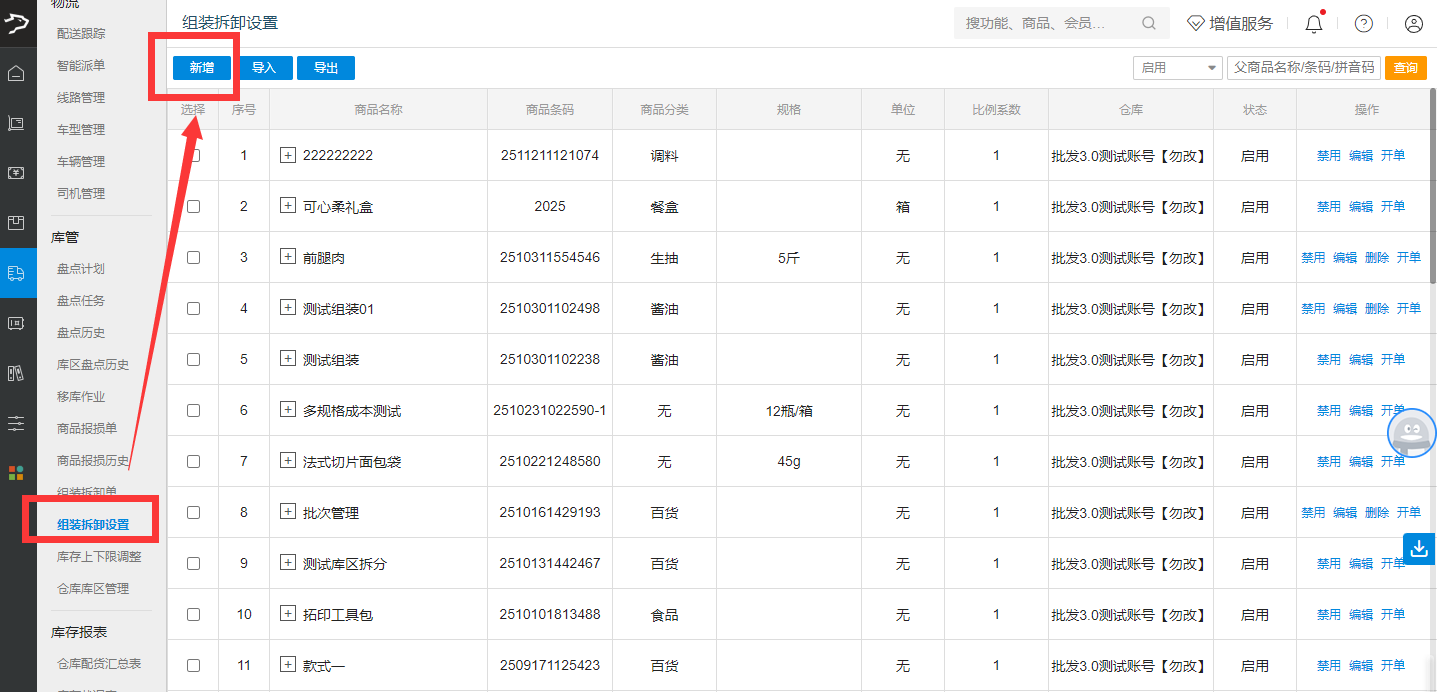
Task: Go to 库存上下限调整 menu item
Action: pos(99,557)
